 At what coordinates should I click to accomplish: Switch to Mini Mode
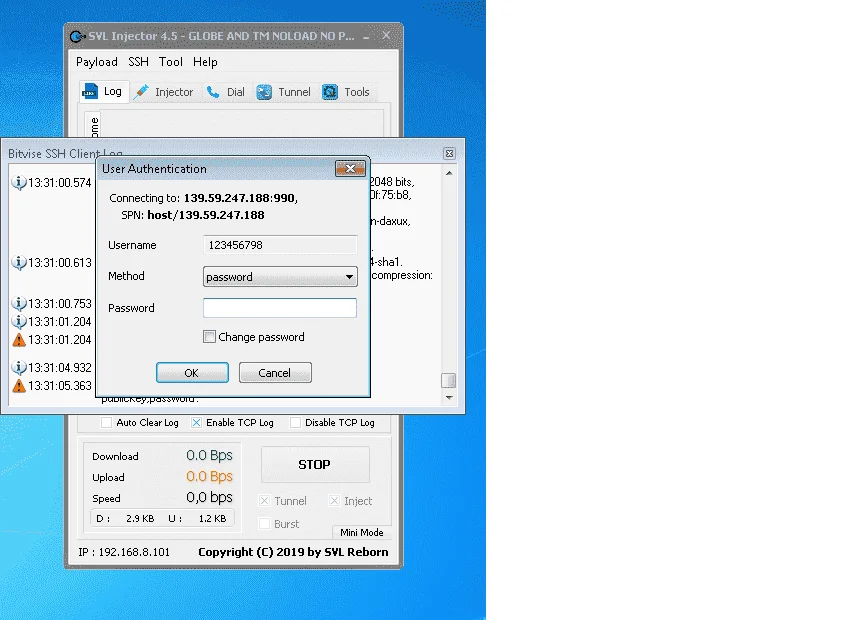(361, 532)
